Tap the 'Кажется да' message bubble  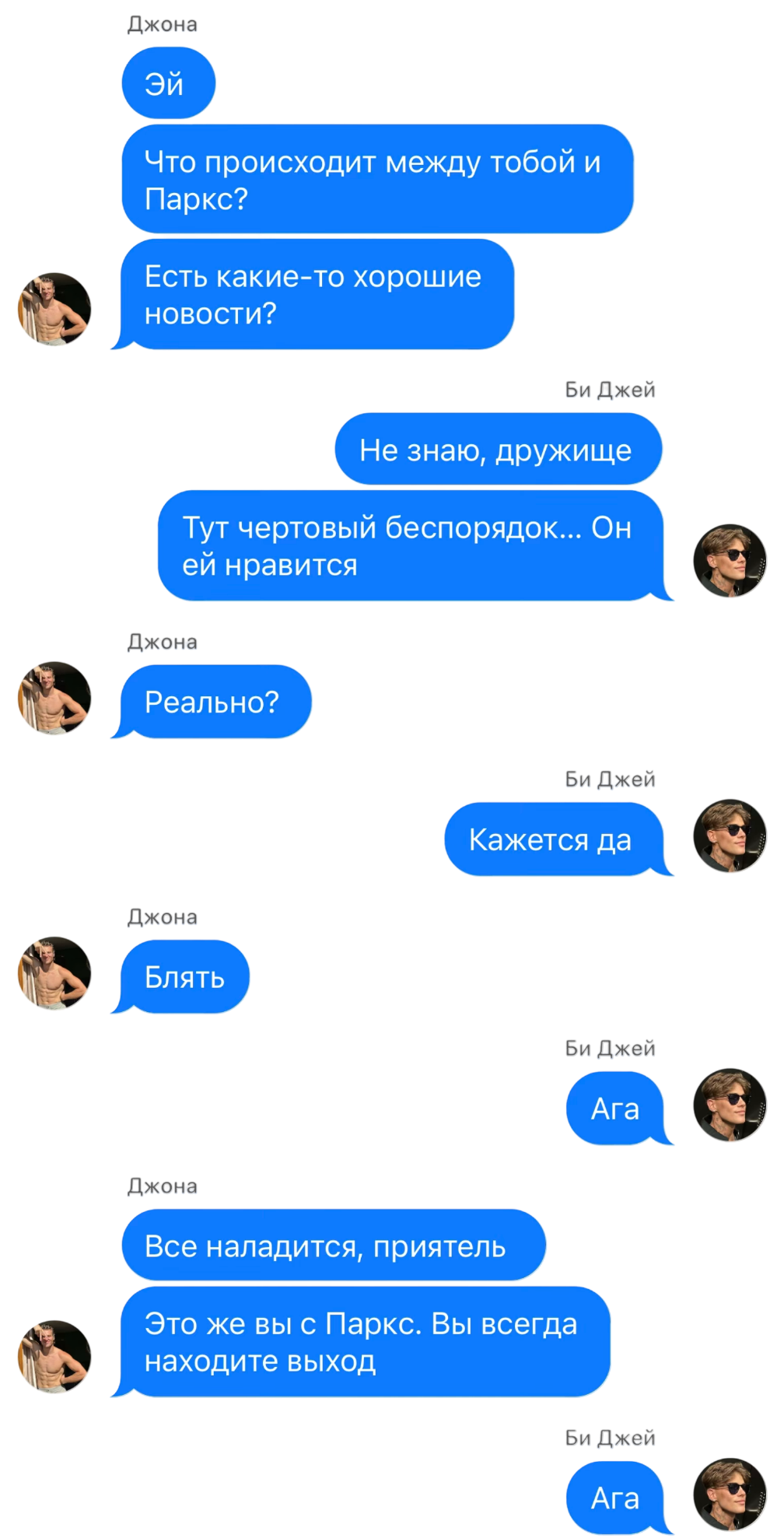tap(558, 839)
